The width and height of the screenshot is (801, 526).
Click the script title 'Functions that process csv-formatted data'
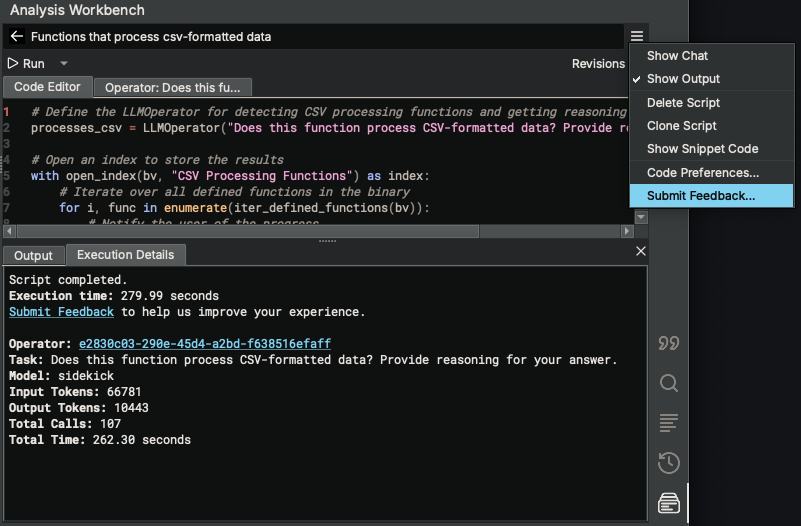coord(151,37)
